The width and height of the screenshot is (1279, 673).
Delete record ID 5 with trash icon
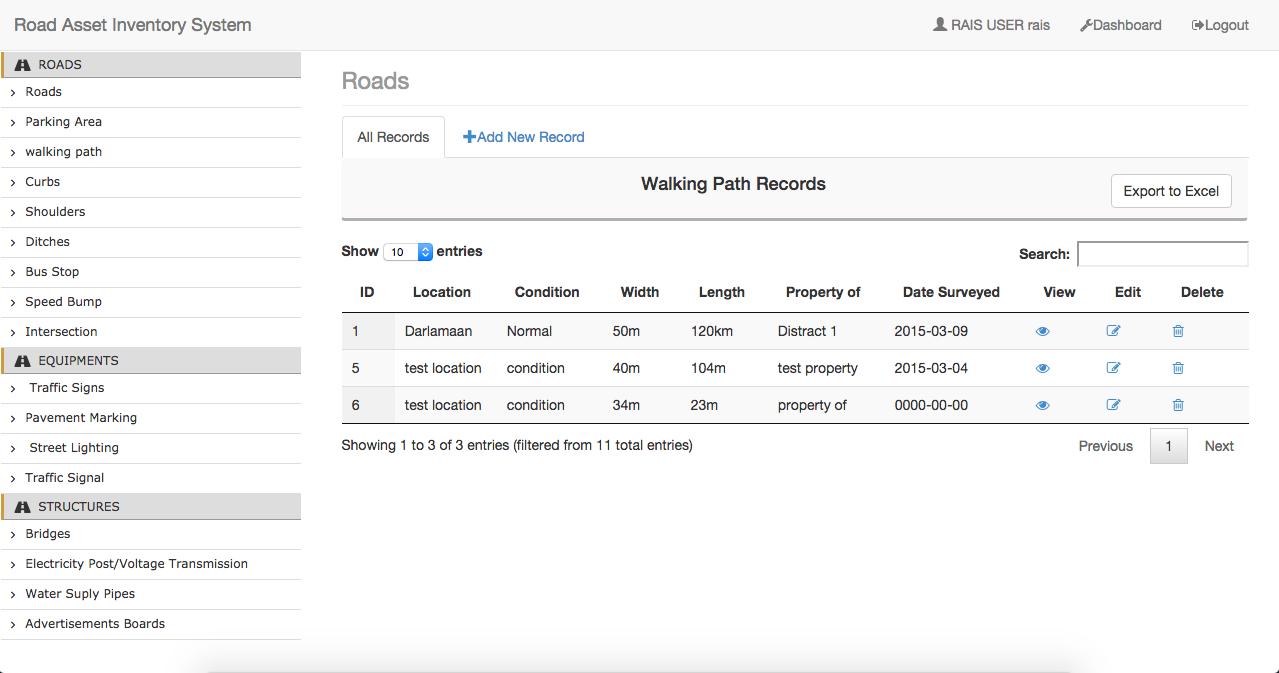point(1178,368)
